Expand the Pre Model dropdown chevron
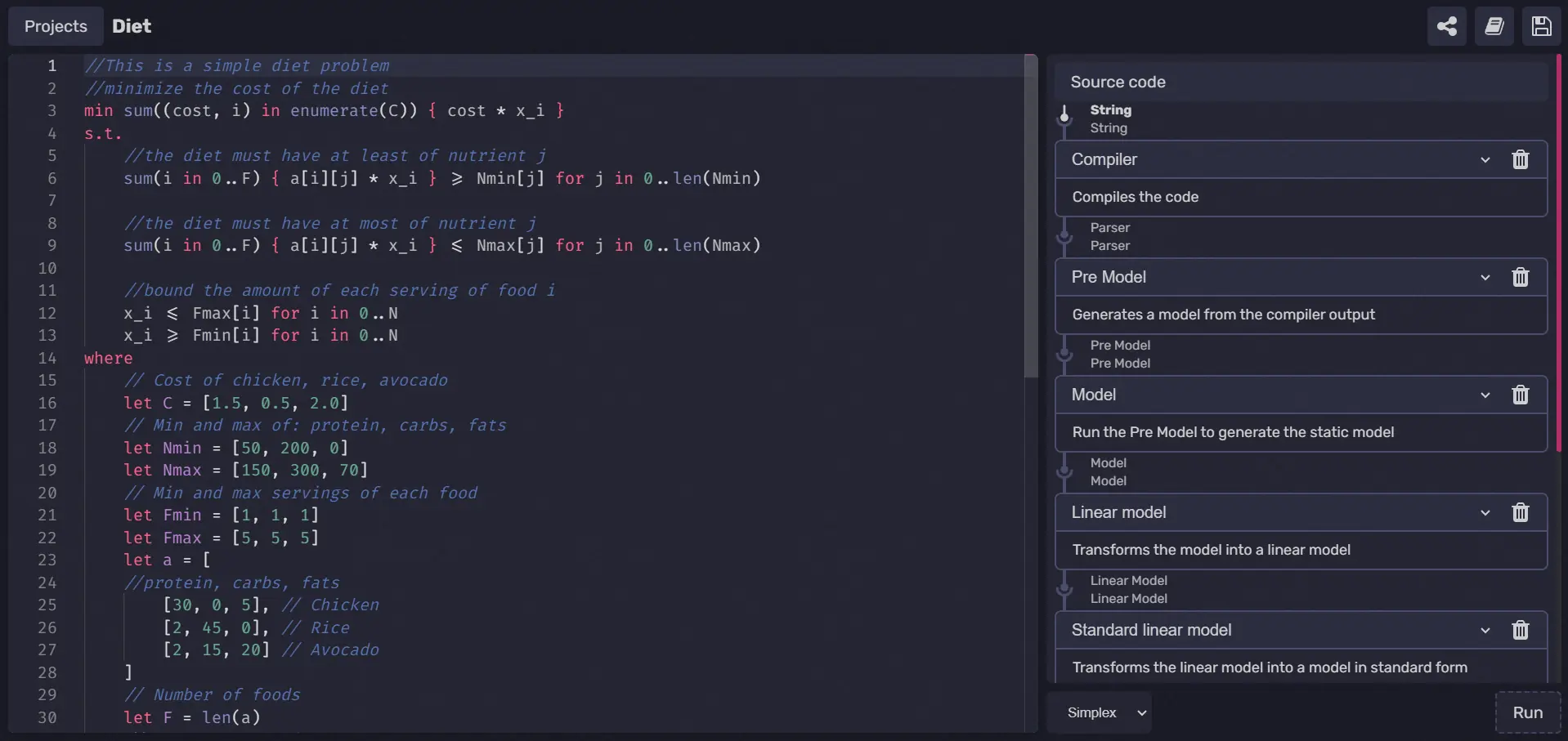Image resolution: width=1568 pixels, height=741 pixels. (1486, 278)
